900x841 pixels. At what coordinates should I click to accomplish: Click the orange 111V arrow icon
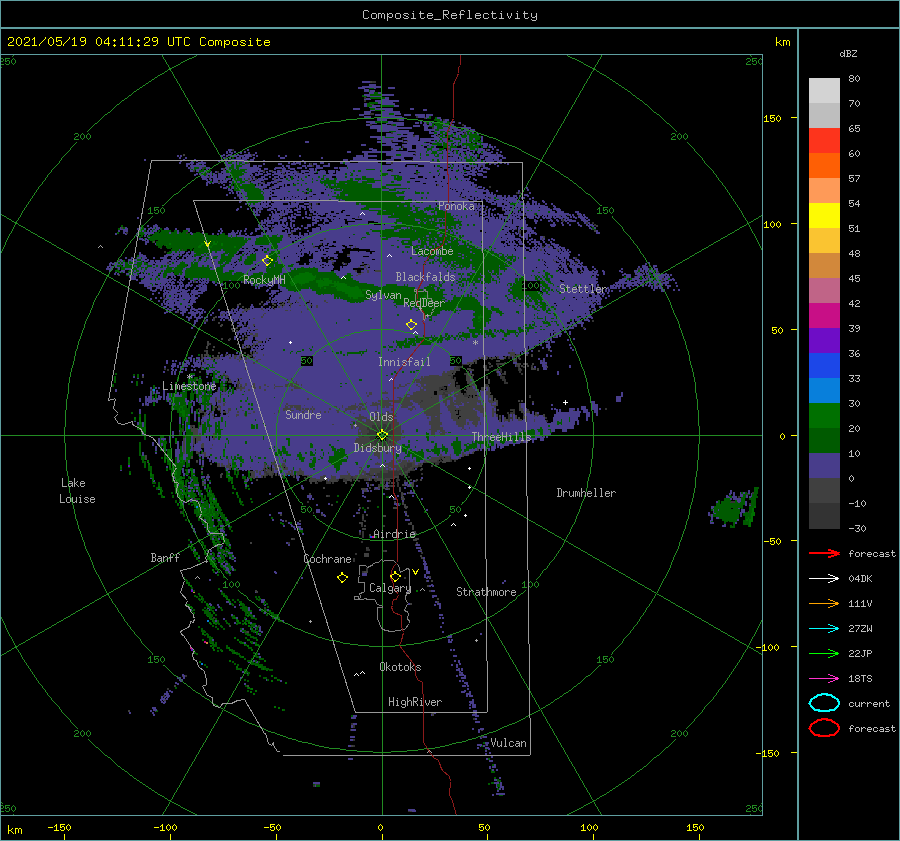click(x=824, y=603)
